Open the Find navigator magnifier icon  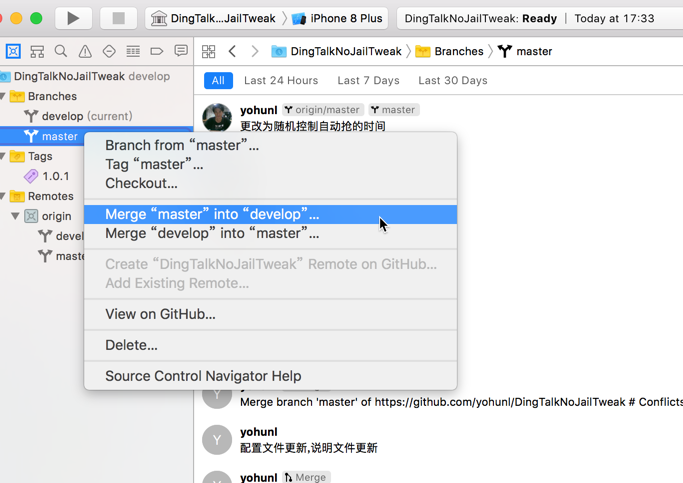61,51
